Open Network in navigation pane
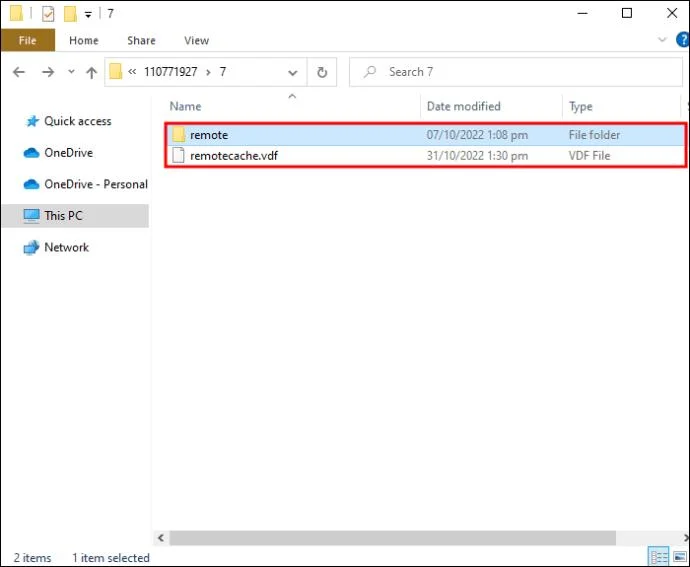Viewport: 690px width, 567px height. pos(66,247)
